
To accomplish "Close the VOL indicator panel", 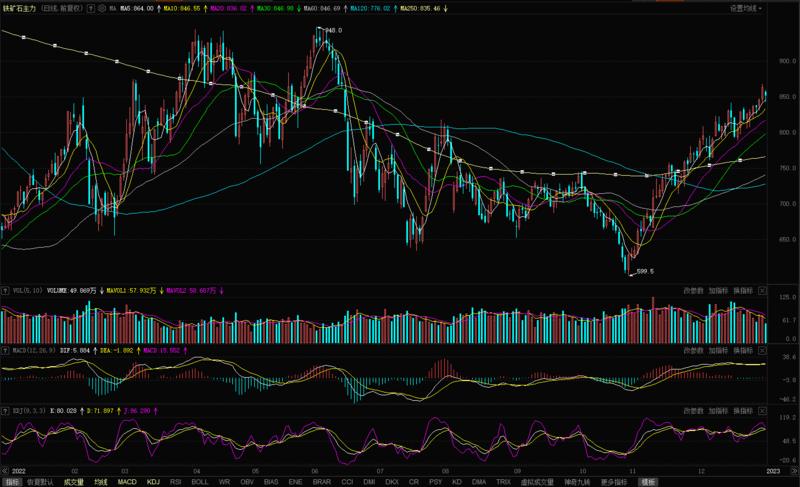I will 762,291.
